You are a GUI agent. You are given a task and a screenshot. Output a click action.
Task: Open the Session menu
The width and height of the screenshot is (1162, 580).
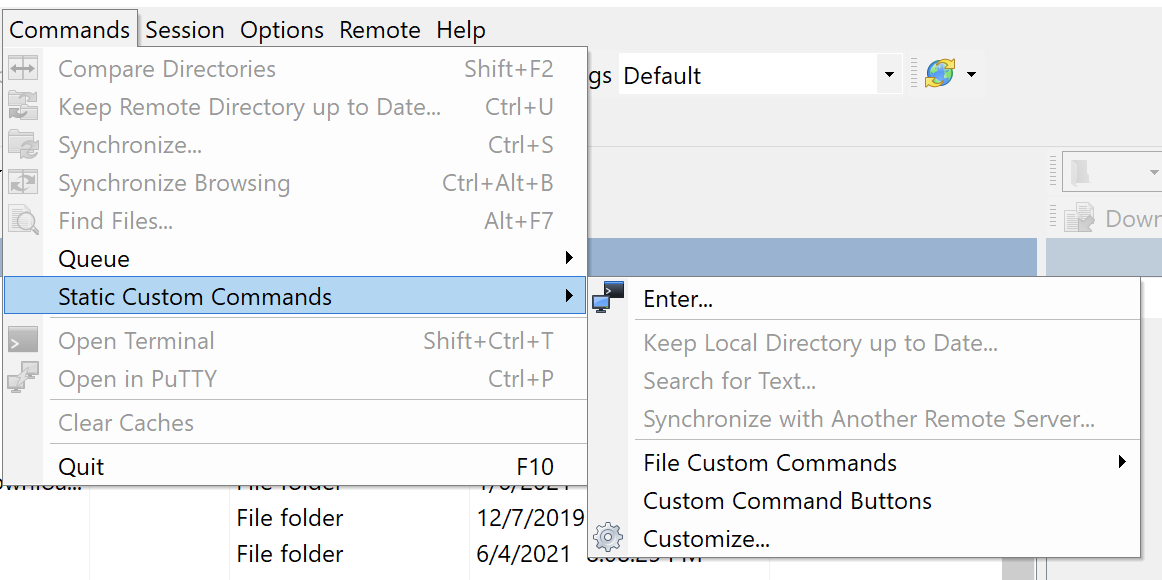coord(185,30)
